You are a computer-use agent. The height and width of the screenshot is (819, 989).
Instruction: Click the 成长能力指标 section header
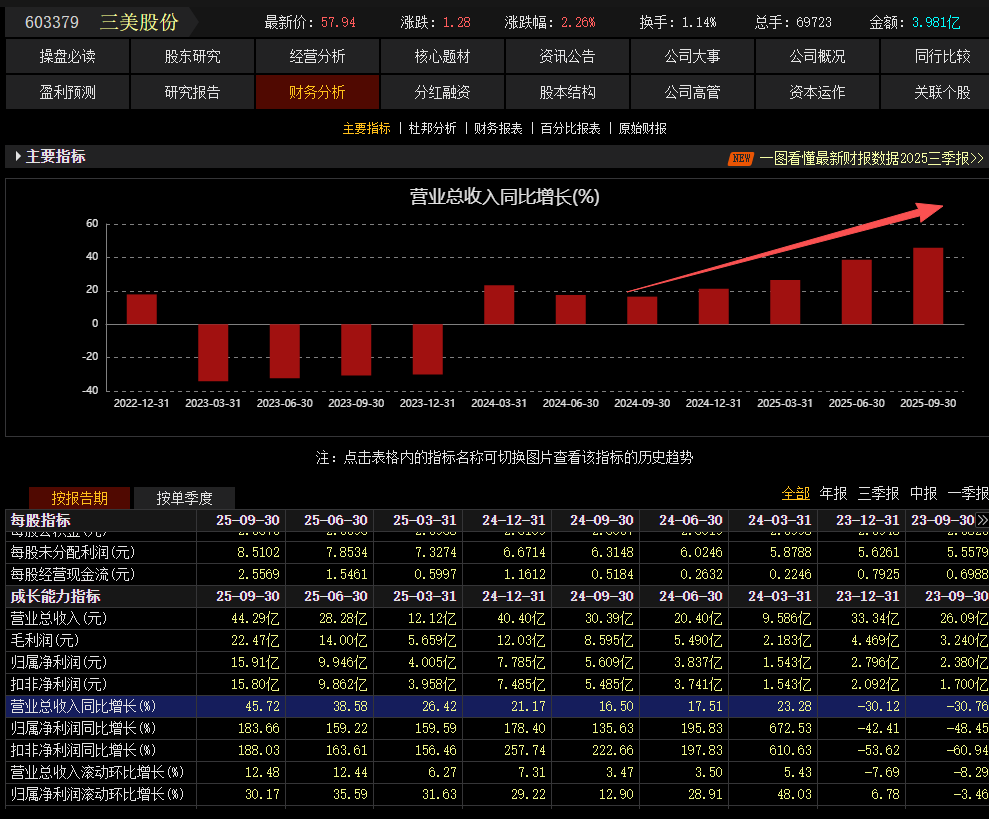55,596
